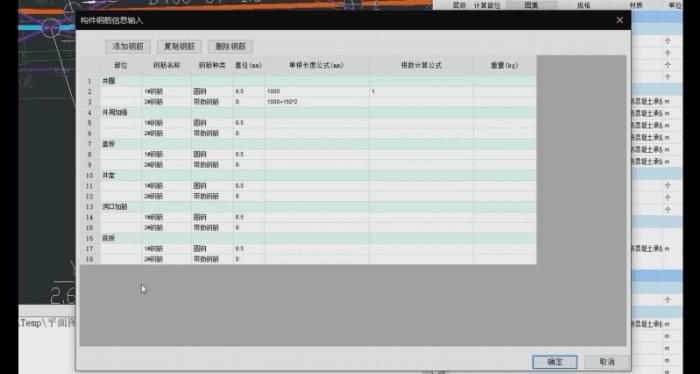Click 单位 column header in background table
The image size is (700, 374).
(x=675, y=5)
